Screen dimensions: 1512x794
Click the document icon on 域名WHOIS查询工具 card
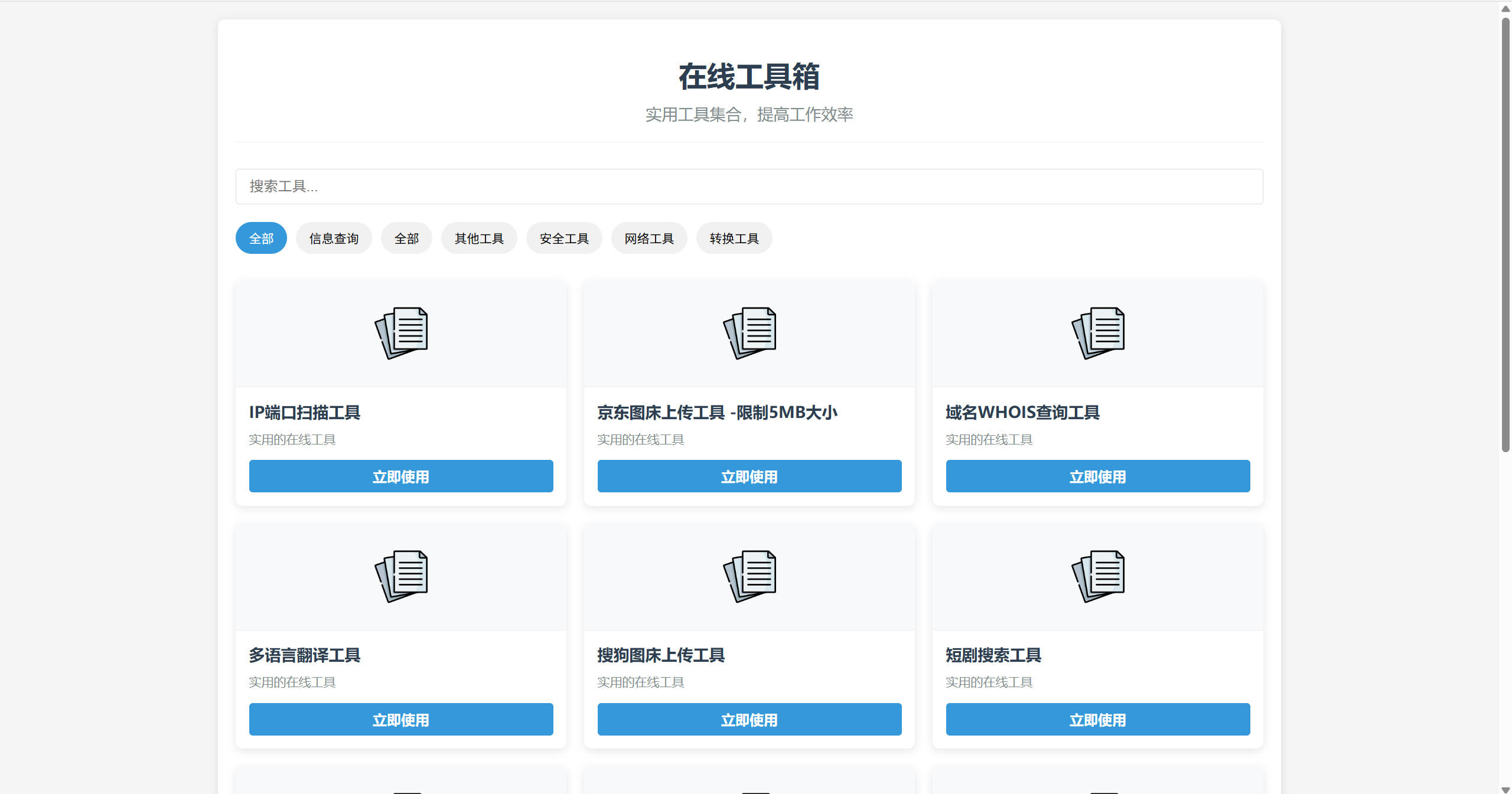click(1098, 333)
